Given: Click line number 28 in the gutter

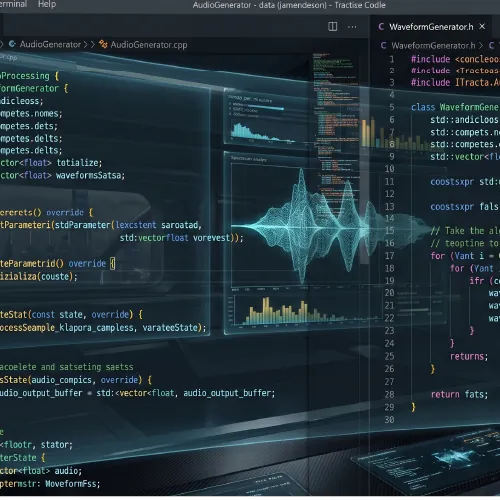Looking at the screenshot, I should (389, 395).
